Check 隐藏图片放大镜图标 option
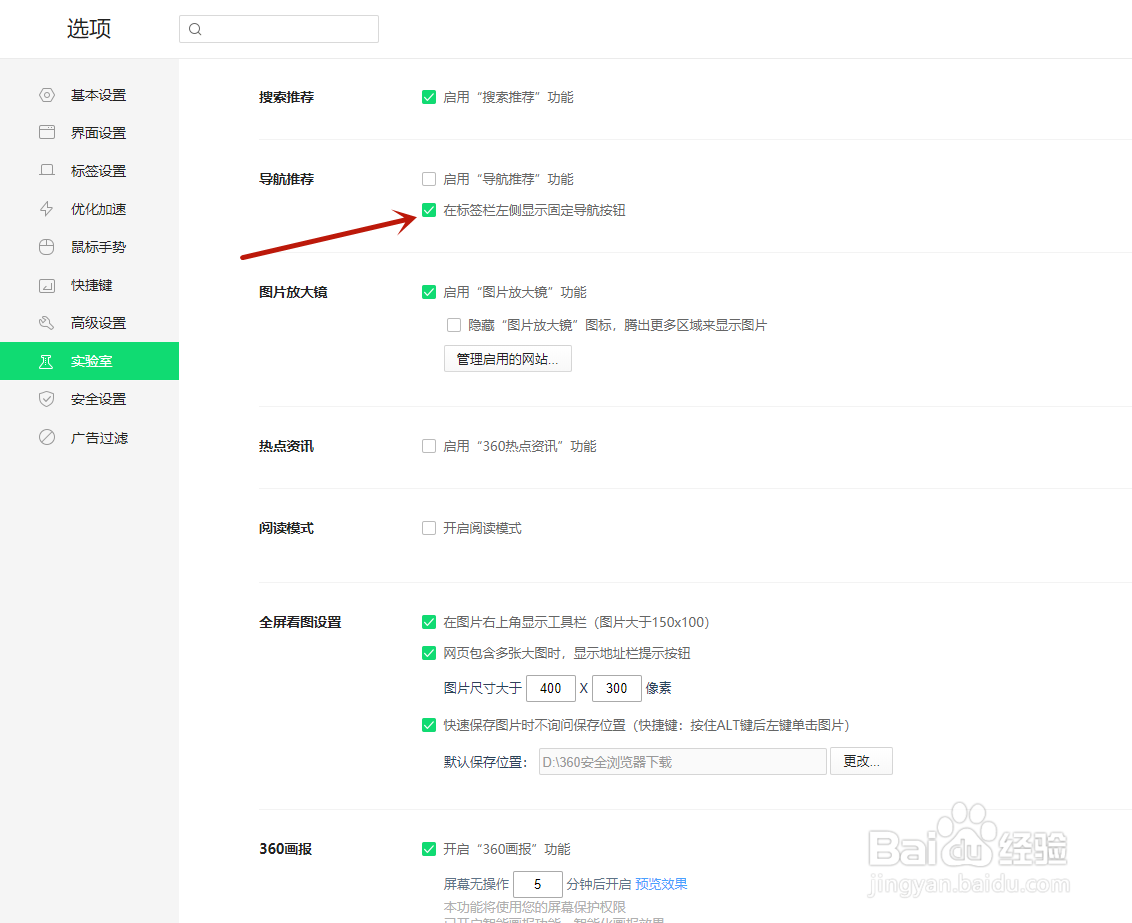 [454, 325]
